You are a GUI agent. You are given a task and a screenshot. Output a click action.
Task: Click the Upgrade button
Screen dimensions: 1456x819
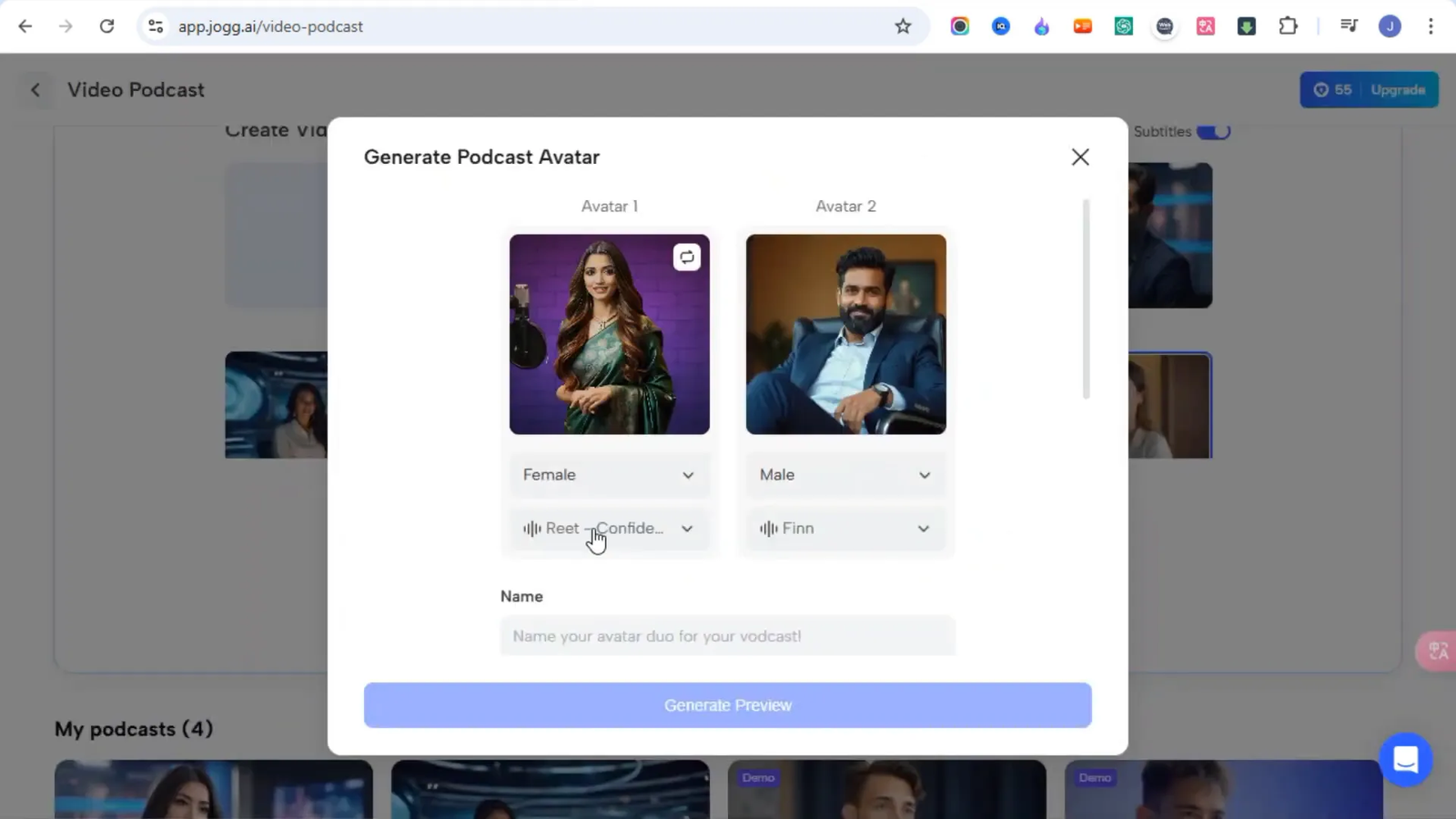tap(1398, 90)
